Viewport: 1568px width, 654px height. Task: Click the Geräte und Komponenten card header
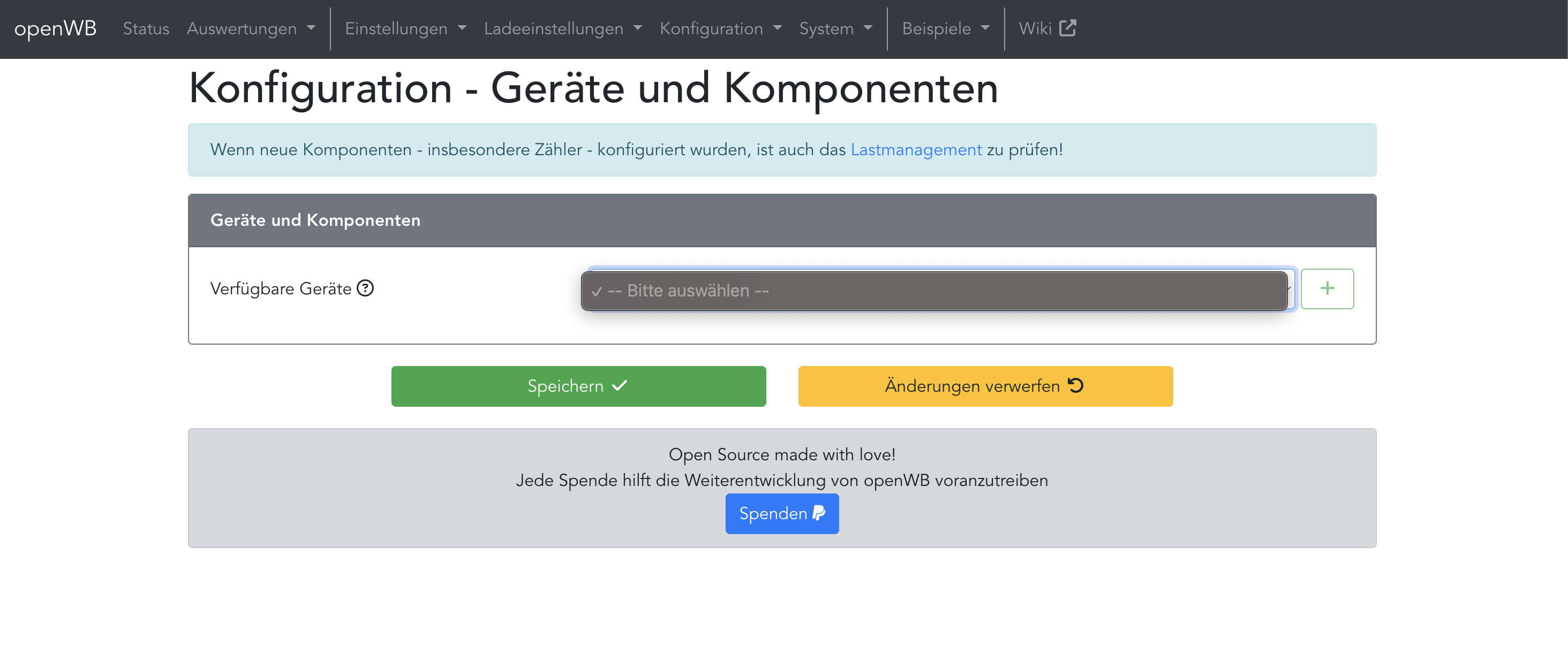click(781, 220)
